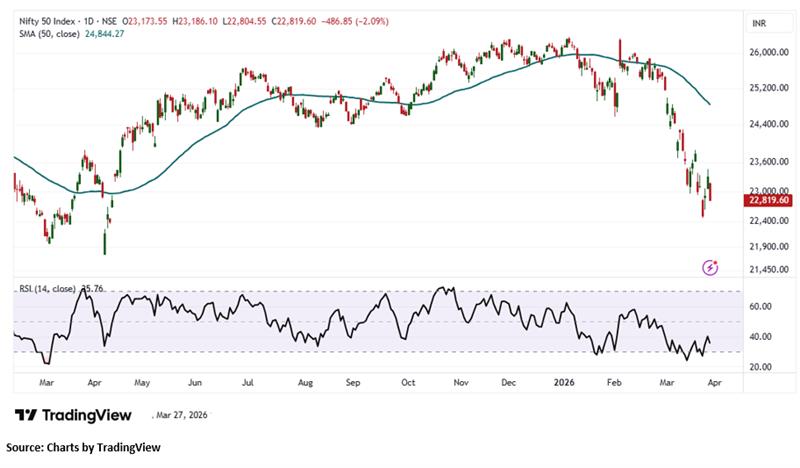The width and height of the screenshot is (800, 468).
Task: Click the TradingView logo
Action: 76,415
